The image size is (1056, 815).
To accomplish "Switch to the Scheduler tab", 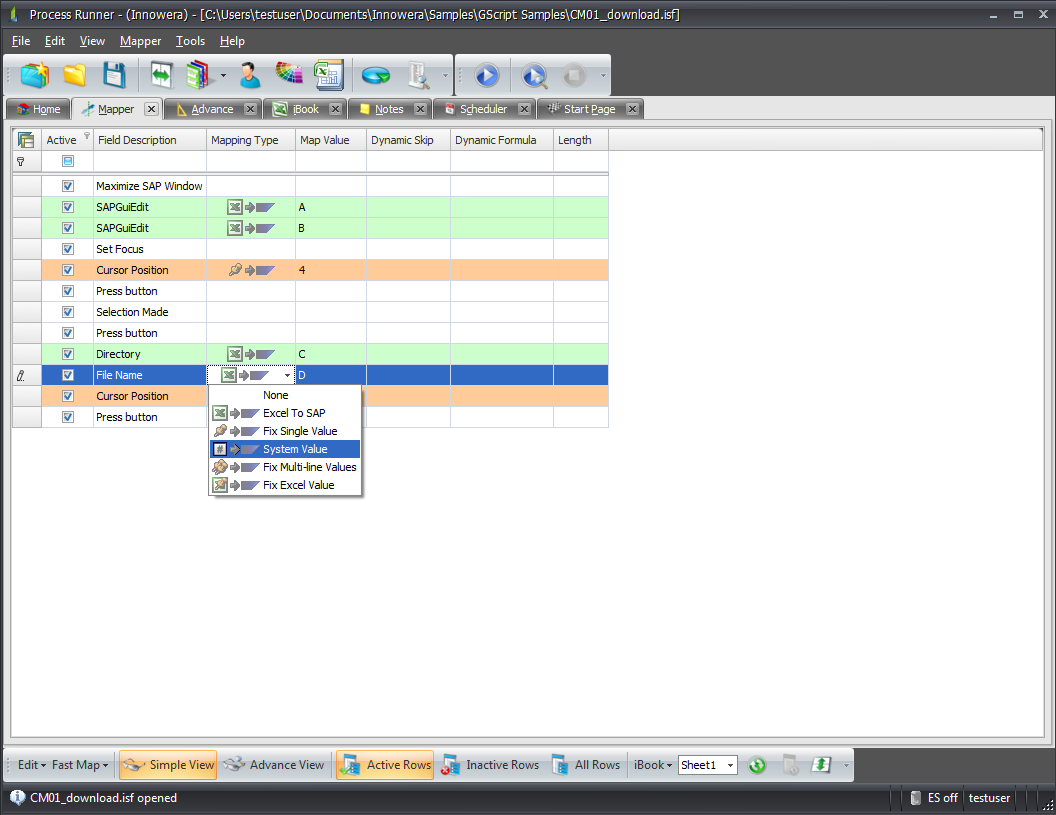I will [x=483, y=109].
